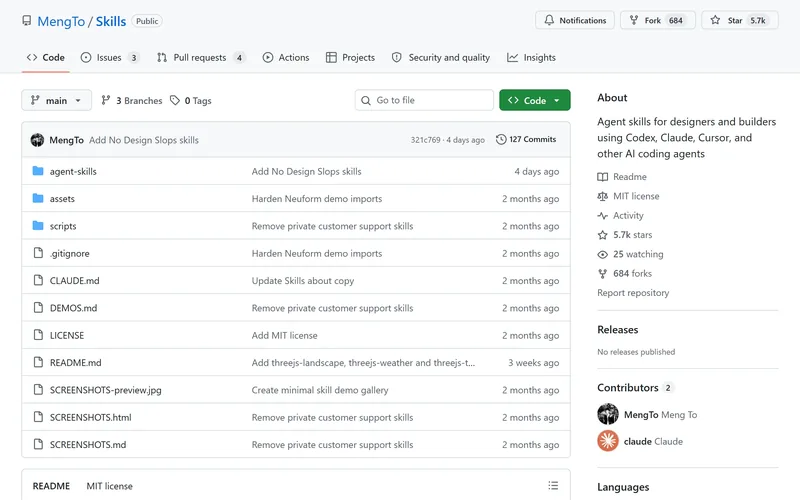Image resolution: width=800 pixels, height=500 pixels.
Task: Open commit message Add No Design Slops skills in header
Action: [x=144, y=140]
